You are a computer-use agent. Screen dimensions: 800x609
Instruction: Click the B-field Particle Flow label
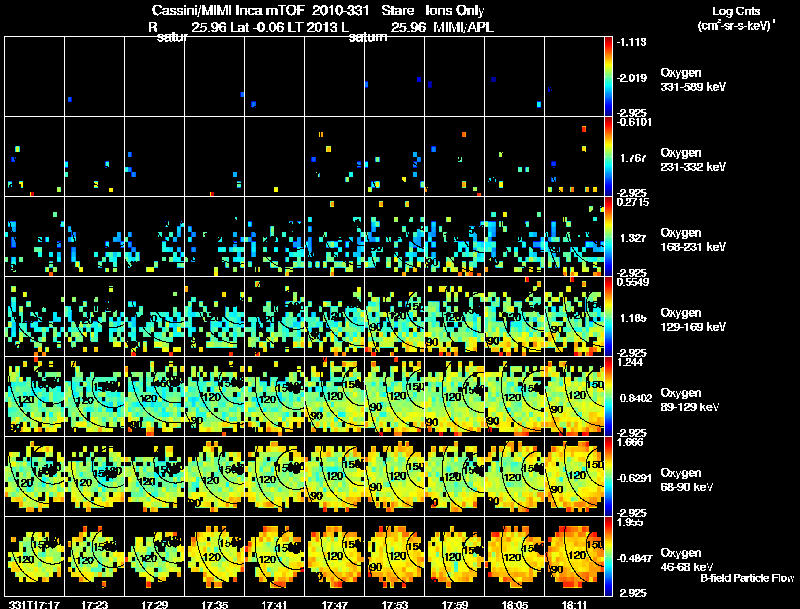click(x=747, y=578)
